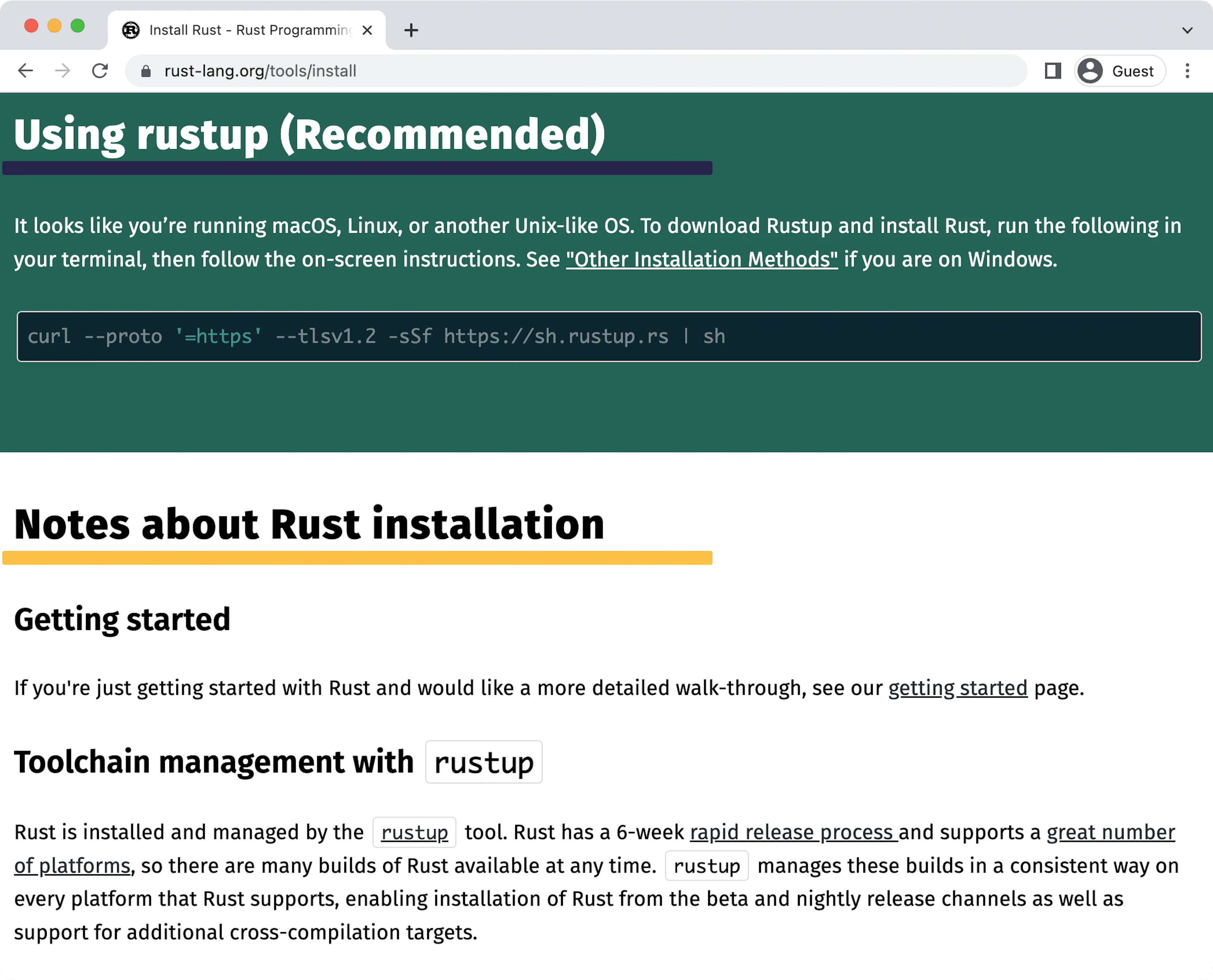
Task: Maximize the browser window (green button)
Action: click(77, 26)
